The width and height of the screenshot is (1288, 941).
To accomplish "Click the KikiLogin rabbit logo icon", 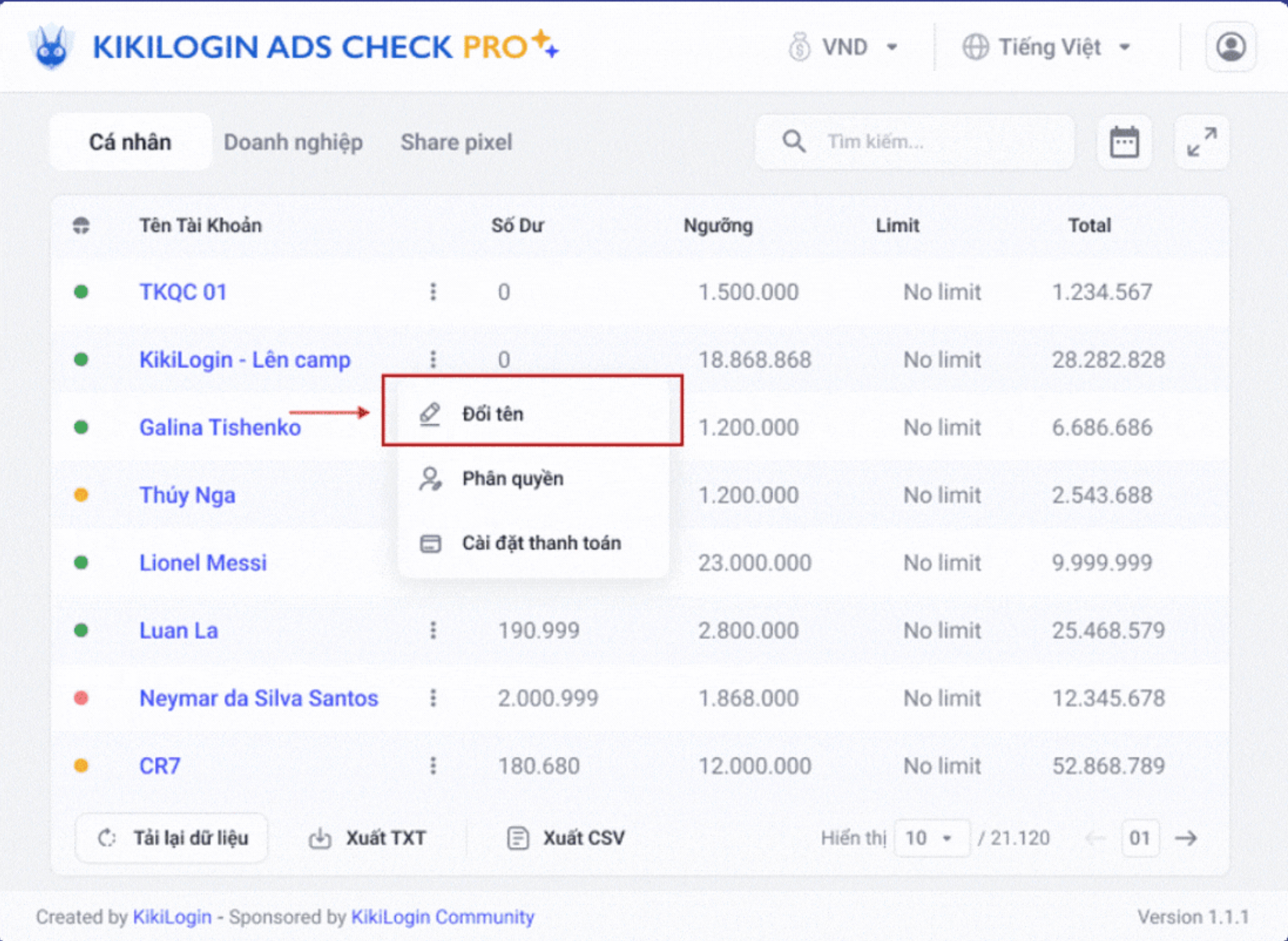I will 51,46.
